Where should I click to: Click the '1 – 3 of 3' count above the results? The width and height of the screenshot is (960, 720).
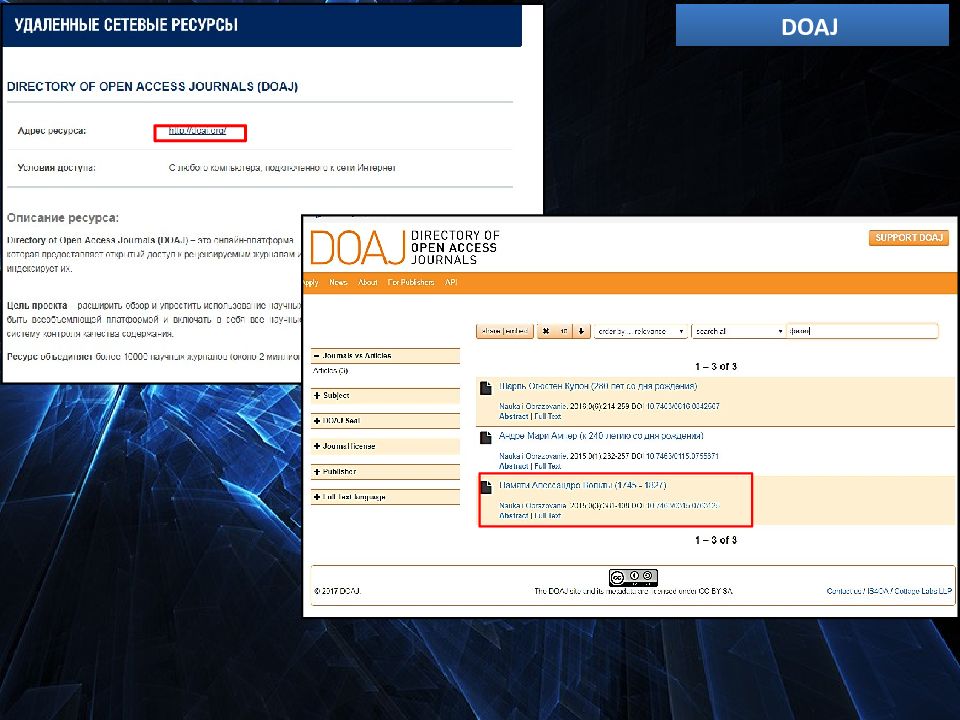[716, 367]
